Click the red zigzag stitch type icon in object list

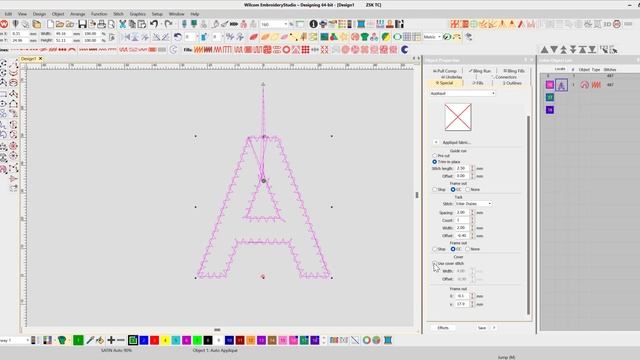[596, 85]
